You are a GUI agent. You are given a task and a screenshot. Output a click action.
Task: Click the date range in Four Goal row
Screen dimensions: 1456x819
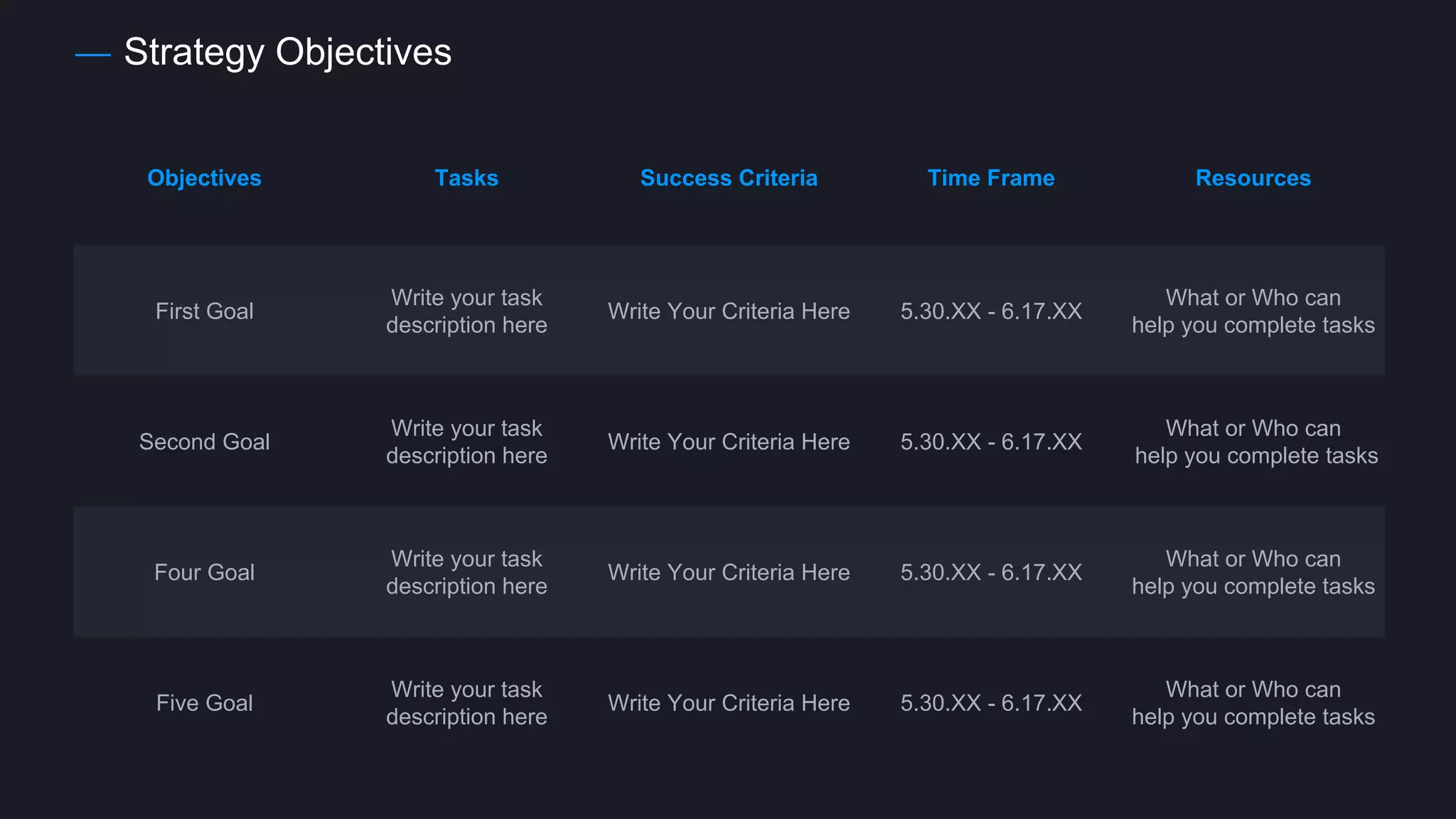coord(991,572)
